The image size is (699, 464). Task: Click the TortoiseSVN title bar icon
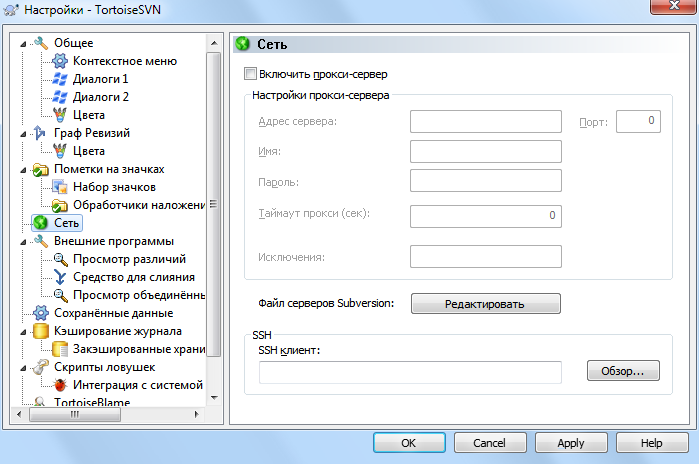[x=11, y=10]
